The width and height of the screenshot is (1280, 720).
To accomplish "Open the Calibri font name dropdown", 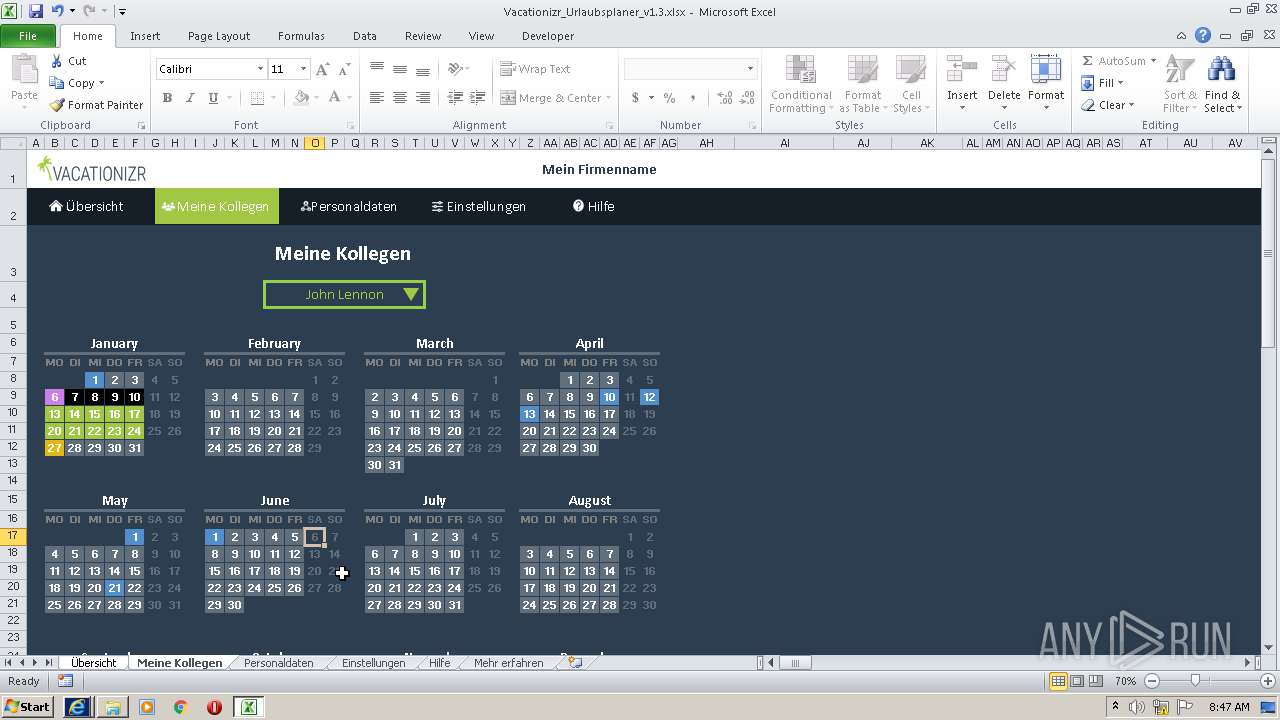I will pyautogui.click(x=260, y=69).
